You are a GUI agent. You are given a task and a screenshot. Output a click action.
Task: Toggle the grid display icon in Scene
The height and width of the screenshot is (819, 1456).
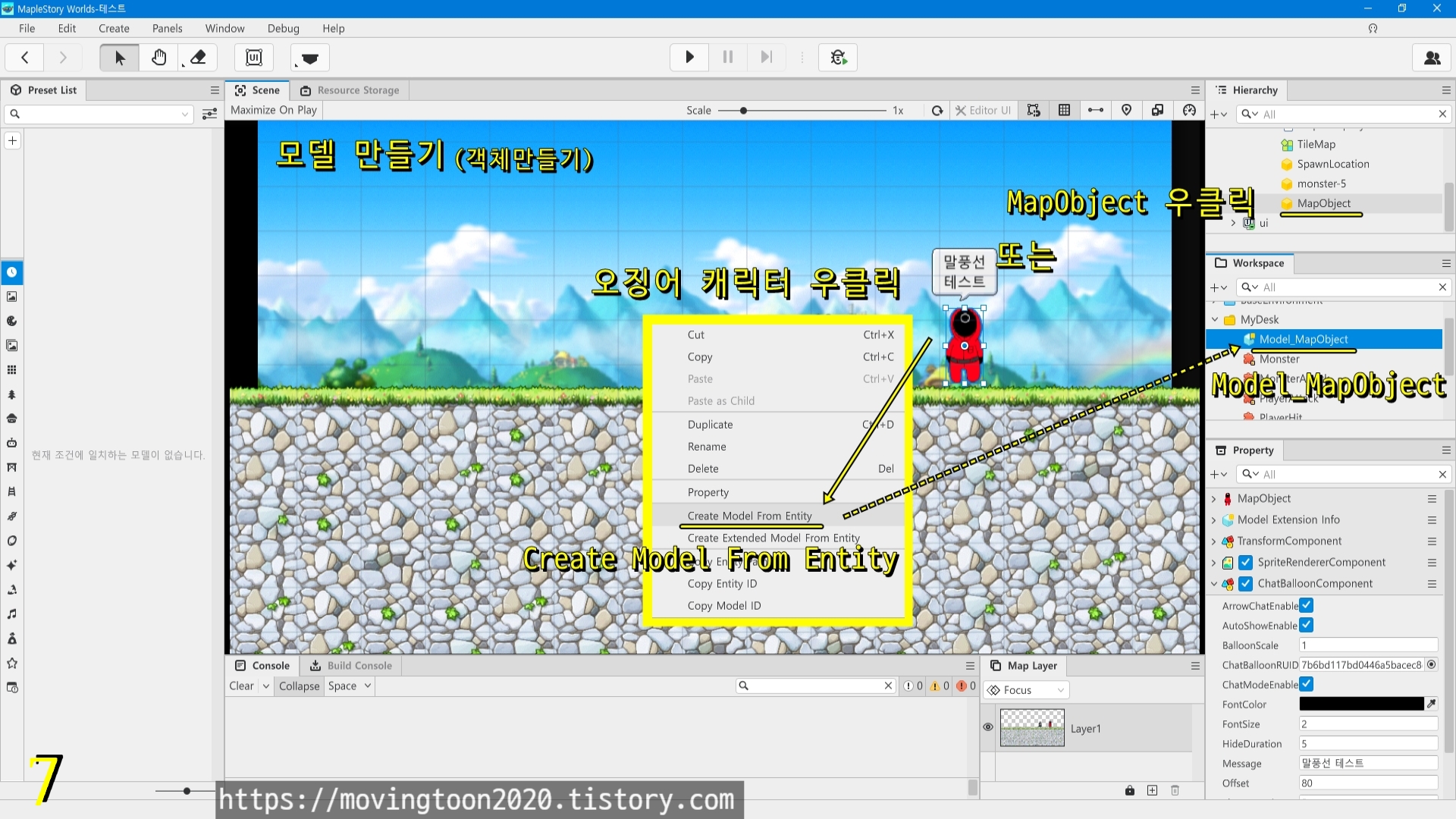(x=1065, y=111)
